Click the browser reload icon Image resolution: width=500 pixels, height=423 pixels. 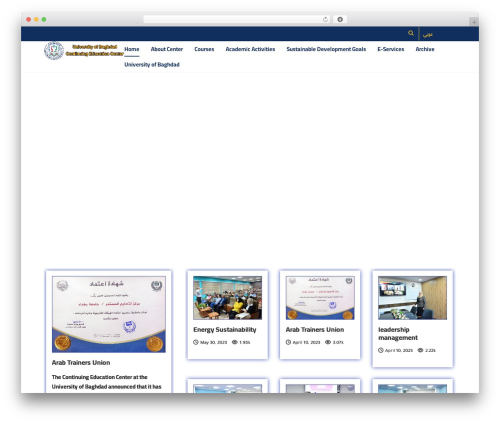tap(325, 19)
